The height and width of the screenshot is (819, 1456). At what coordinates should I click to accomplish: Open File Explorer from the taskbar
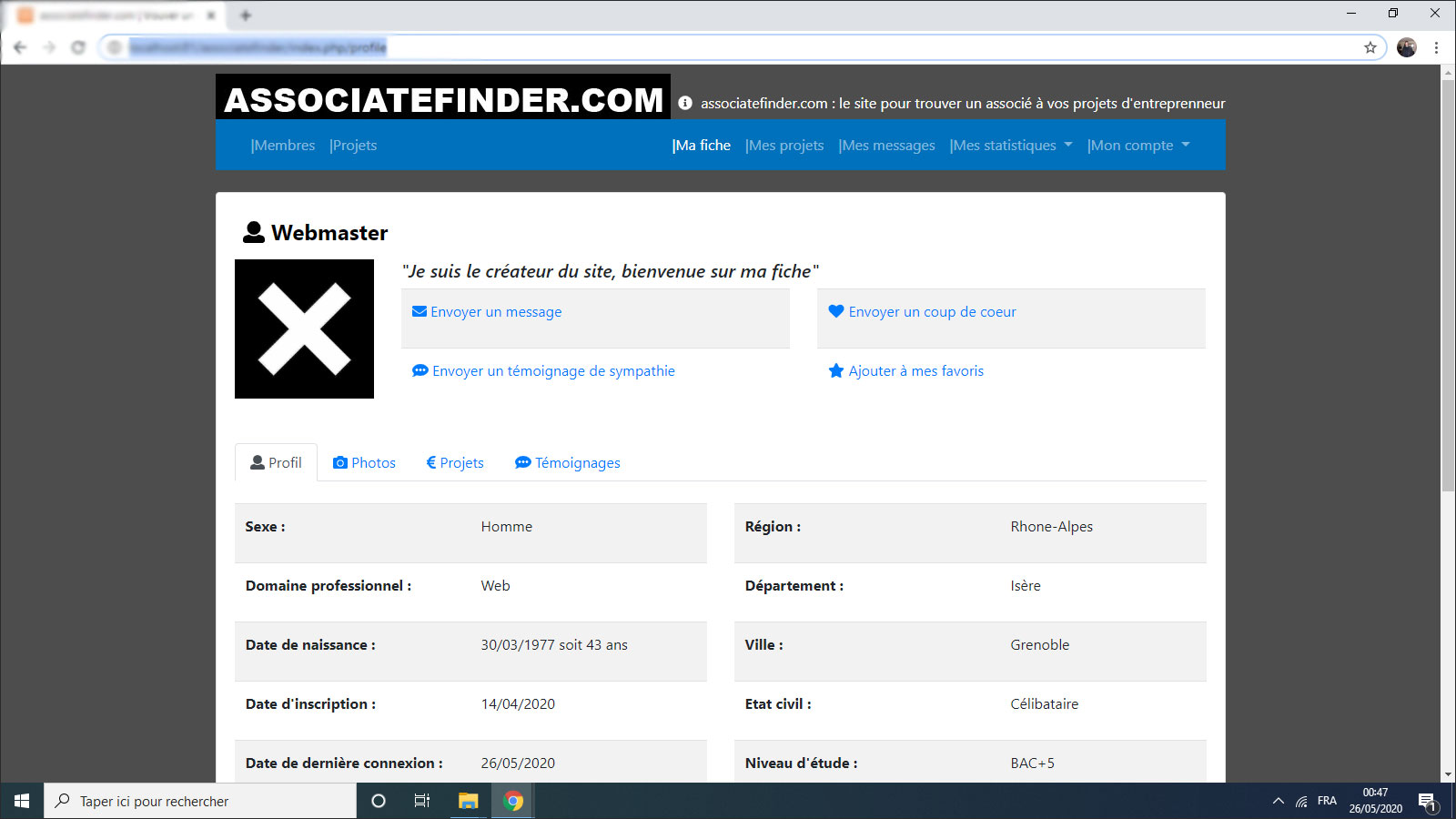(468, 801)
